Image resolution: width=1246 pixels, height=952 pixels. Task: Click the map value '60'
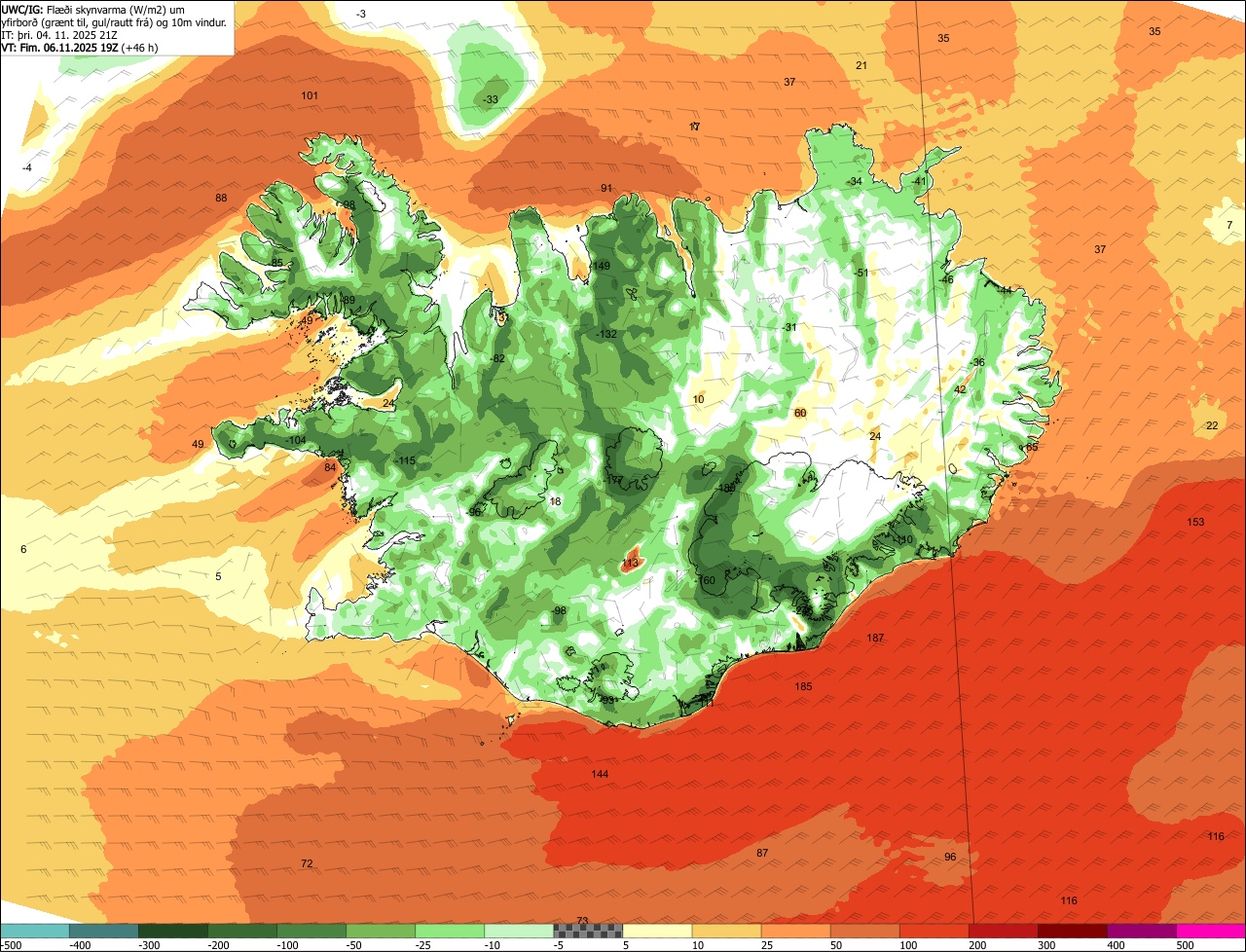point(800,413)
